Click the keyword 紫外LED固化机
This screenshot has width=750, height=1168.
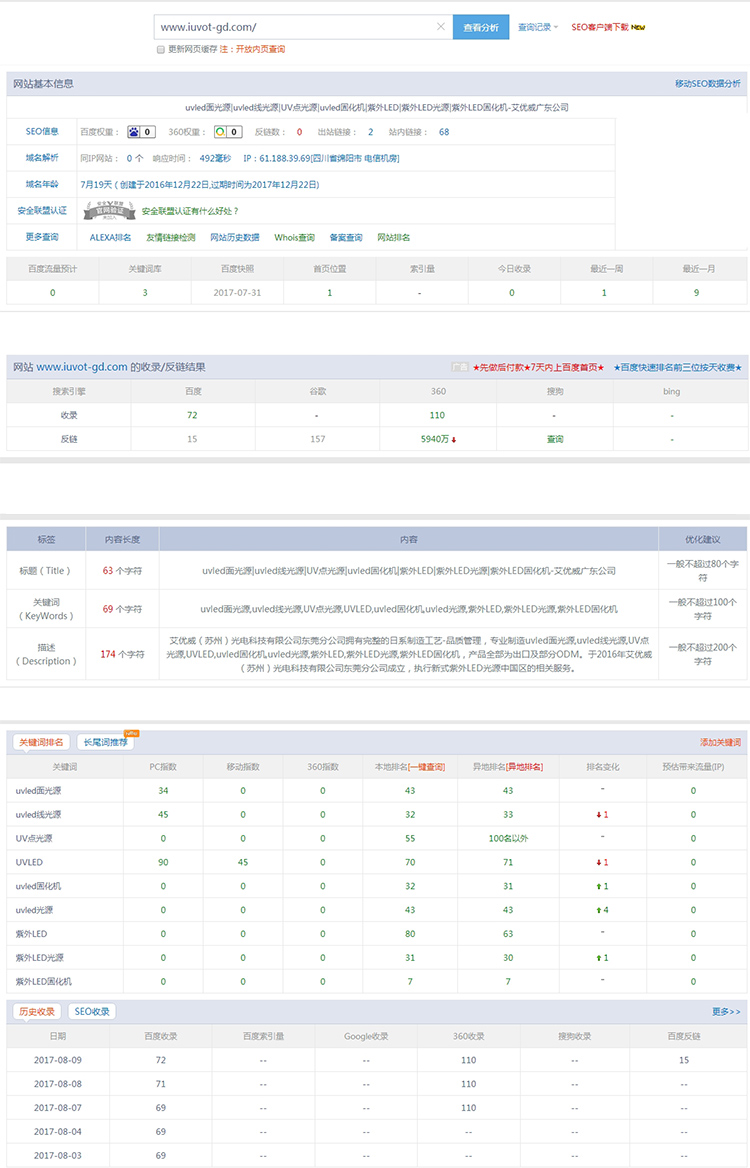(x=44, y=982)
